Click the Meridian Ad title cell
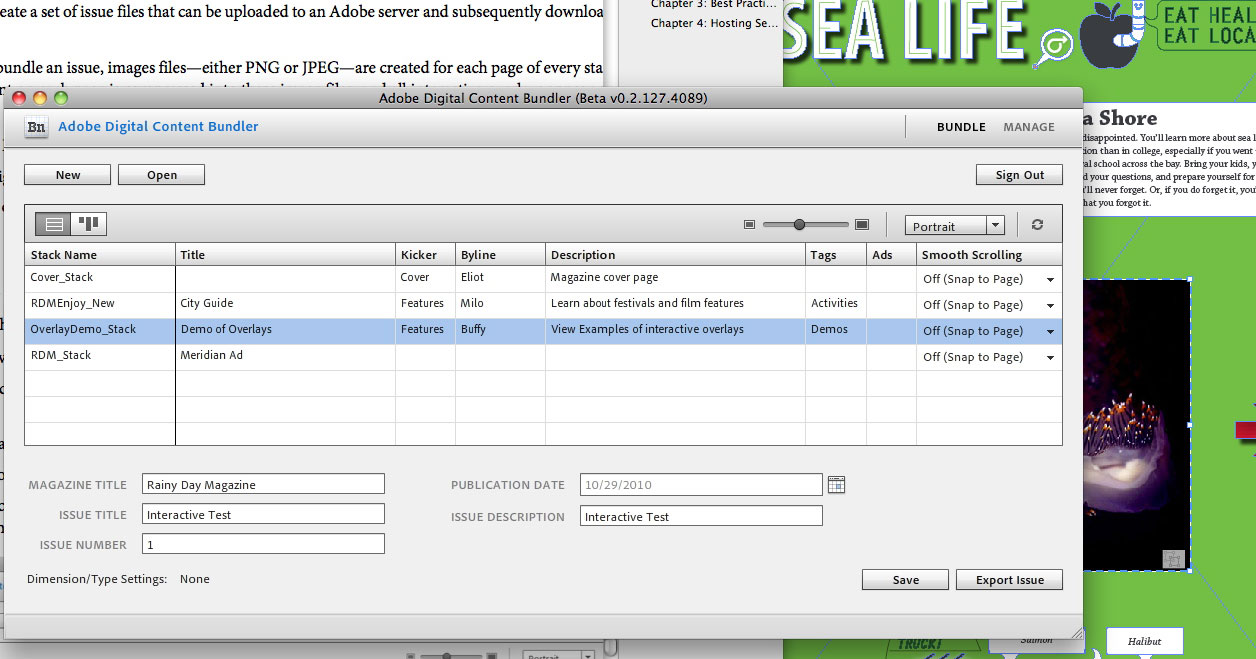The height and width of the screenshot is (659, 1256). (285, 355)
